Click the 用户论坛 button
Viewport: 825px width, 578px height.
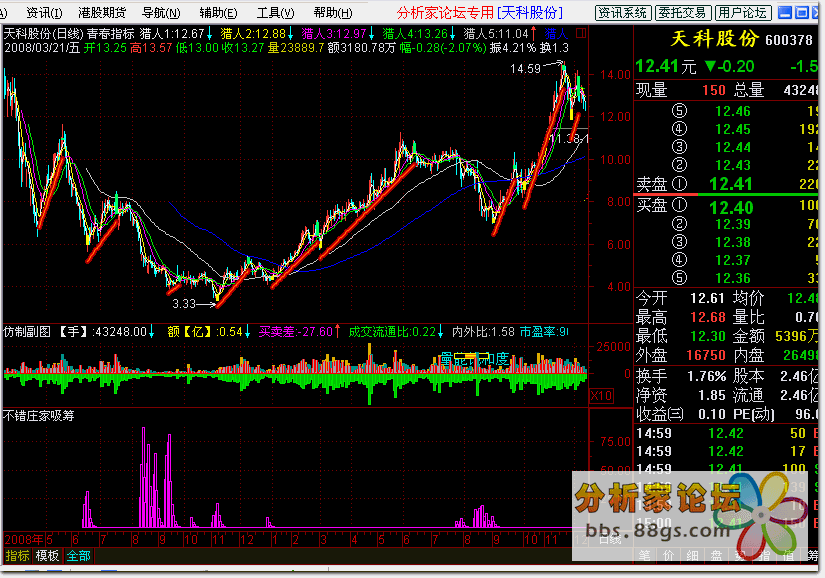point(743,13)
